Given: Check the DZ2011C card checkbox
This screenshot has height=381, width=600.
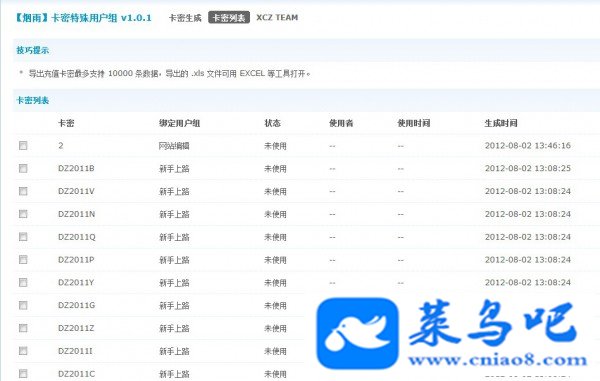Looking at the screenshot, I should [23, 374].
